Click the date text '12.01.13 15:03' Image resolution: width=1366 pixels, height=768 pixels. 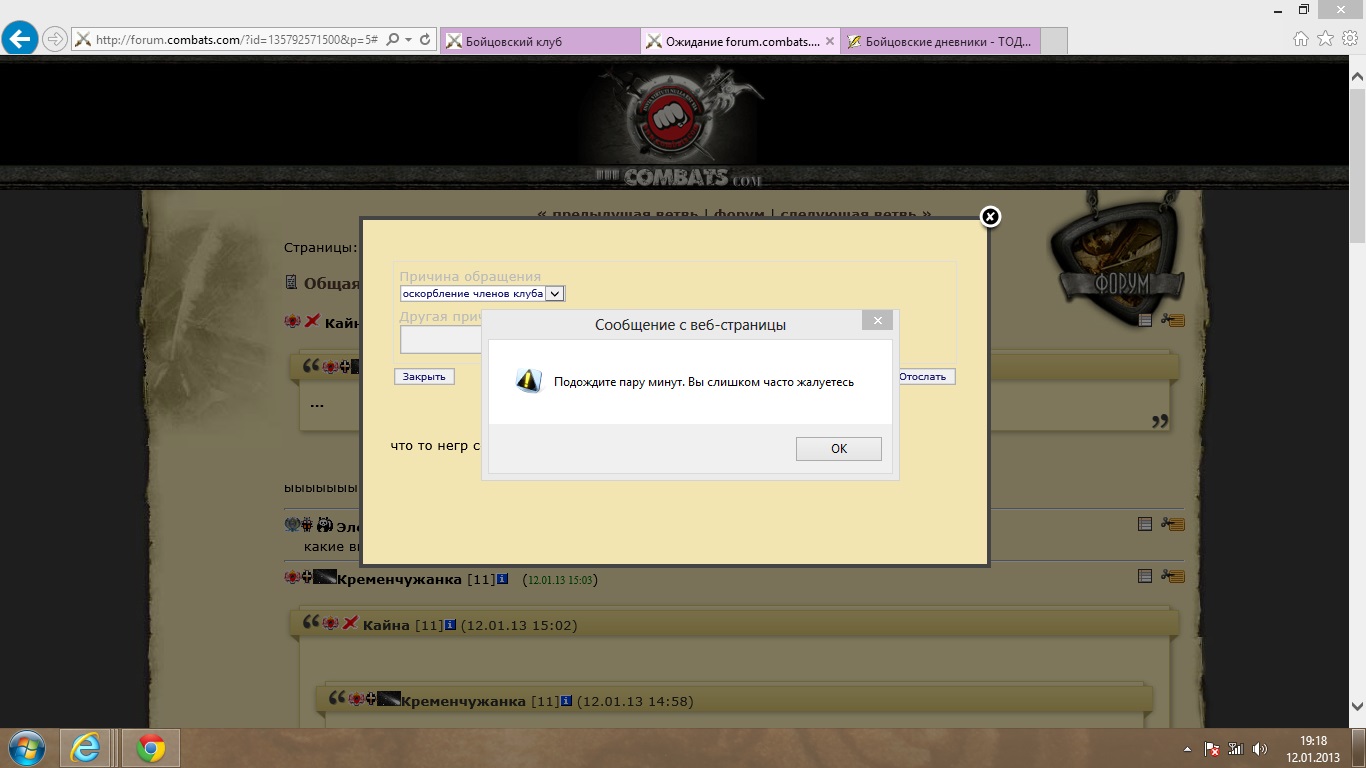click(x=560, y=580)
